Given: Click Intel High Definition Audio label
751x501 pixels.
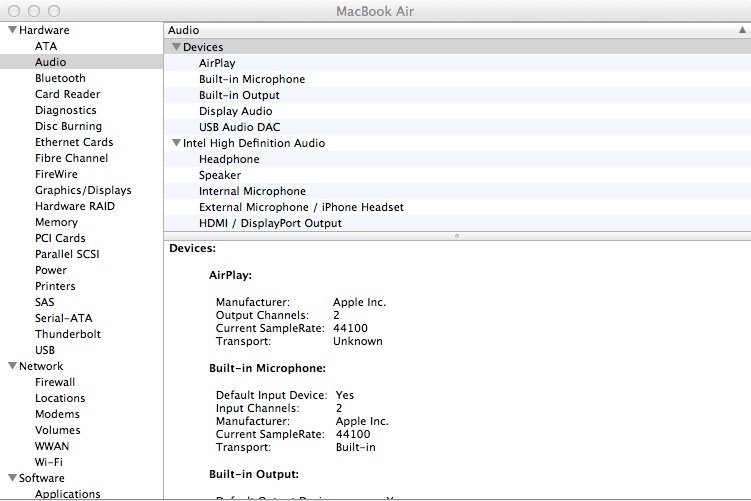Looking at the screenshot, I should 254,143.
